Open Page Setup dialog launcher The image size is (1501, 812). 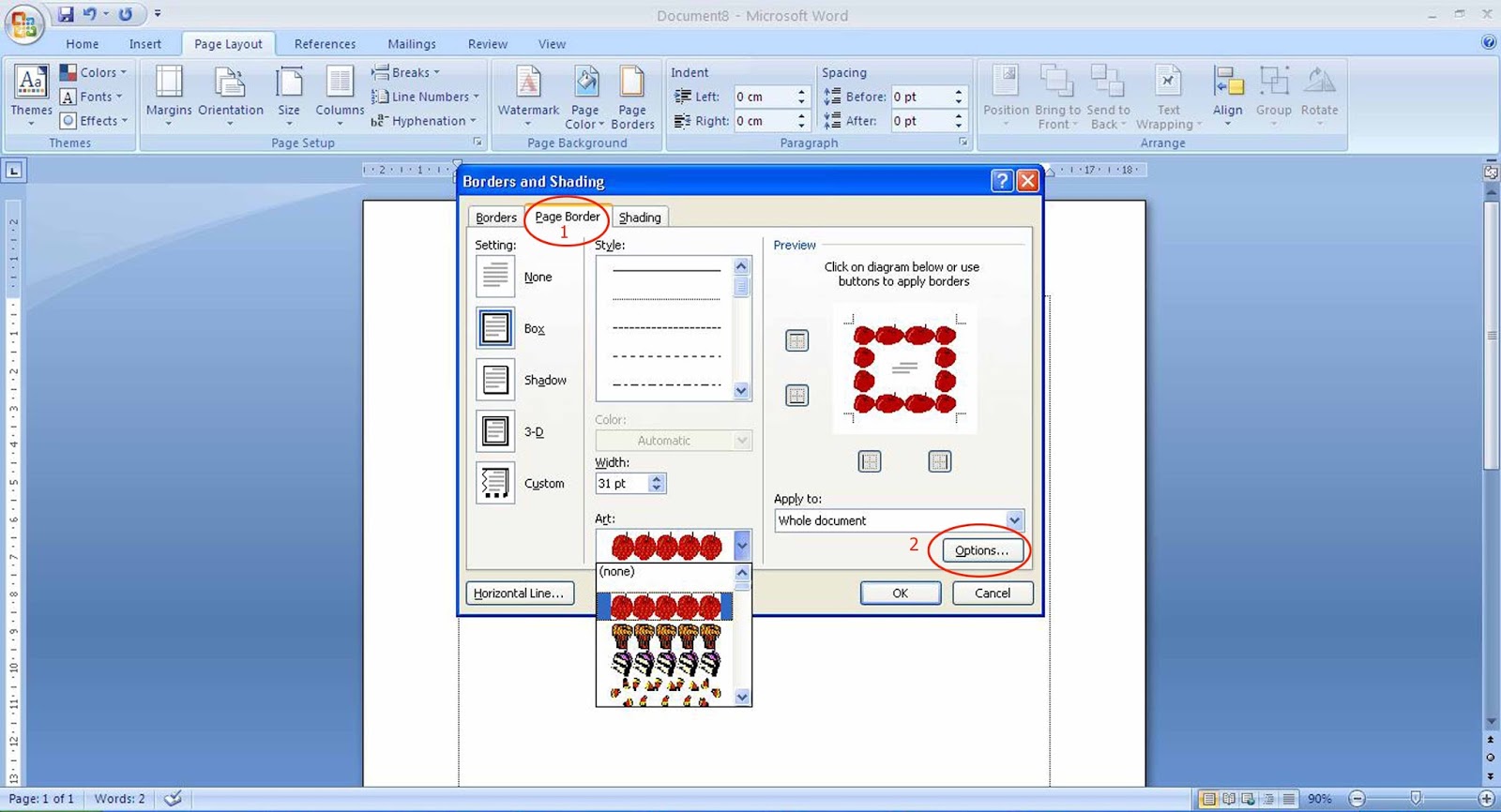coord(478,143)
